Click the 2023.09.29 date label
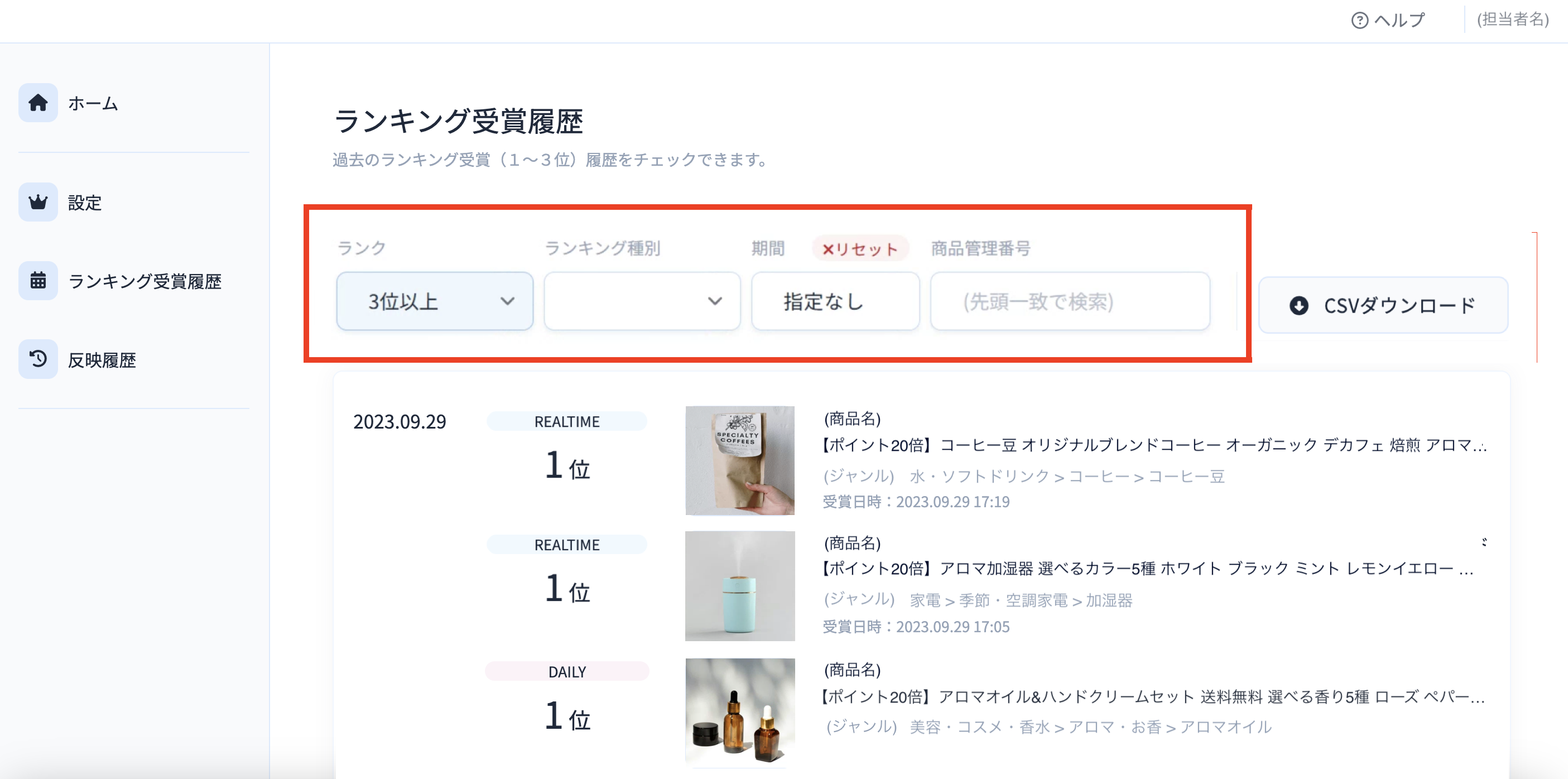The image size is (1568, 779). 400,421
